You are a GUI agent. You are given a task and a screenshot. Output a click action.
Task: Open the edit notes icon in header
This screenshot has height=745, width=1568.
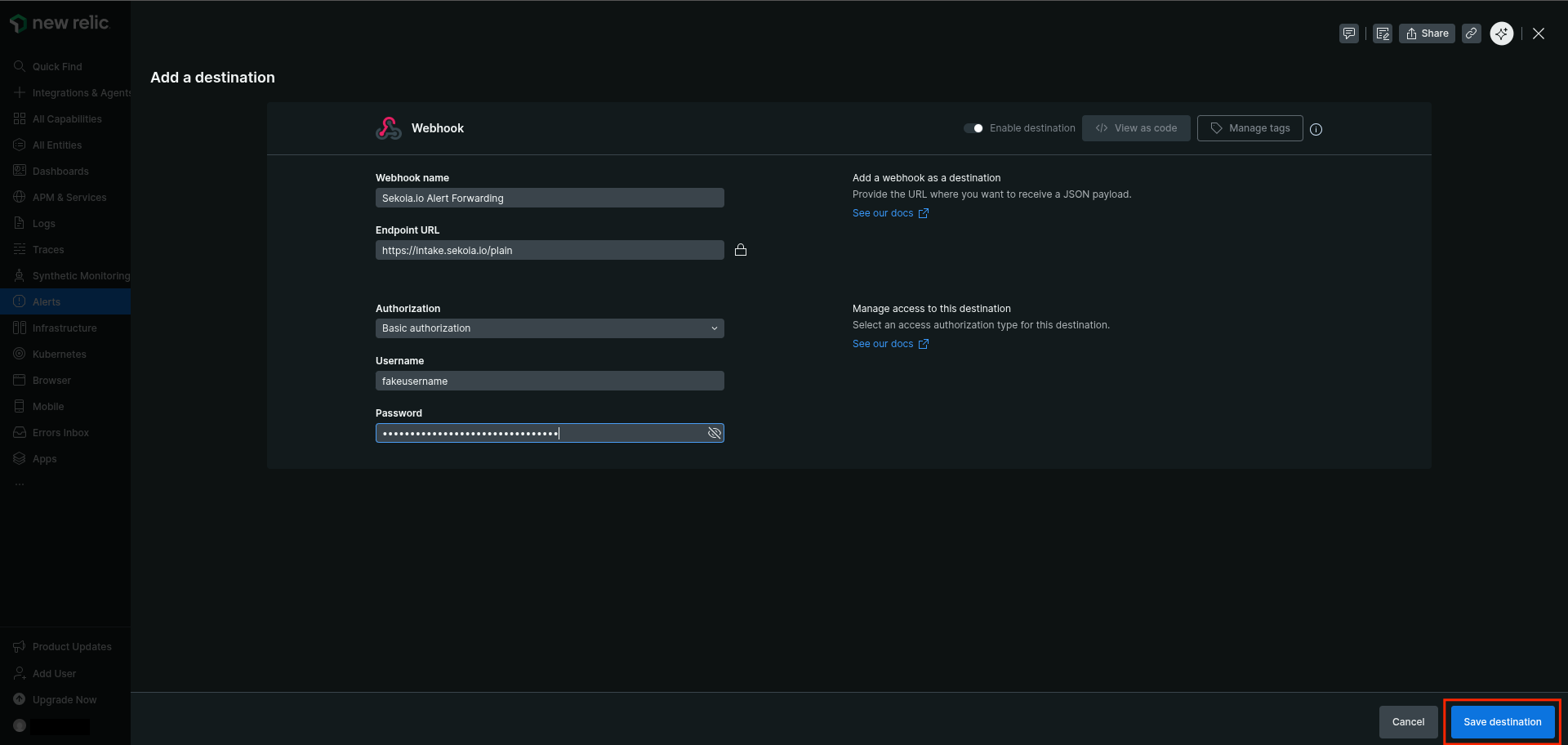pyautogui.click(x=1383, y=33)
